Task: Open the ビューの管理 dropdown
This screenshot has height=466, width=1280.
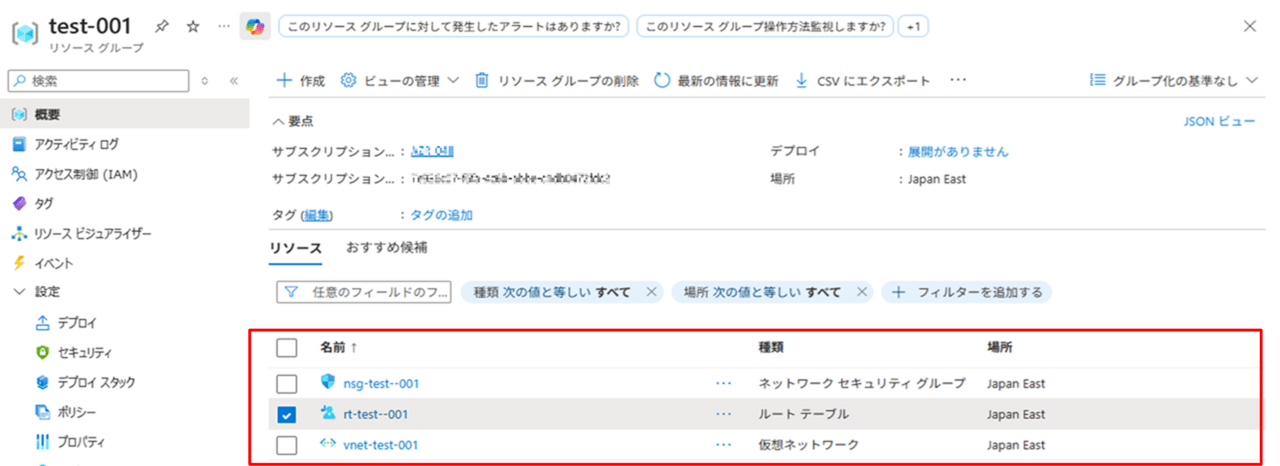Action: point(399,81)
